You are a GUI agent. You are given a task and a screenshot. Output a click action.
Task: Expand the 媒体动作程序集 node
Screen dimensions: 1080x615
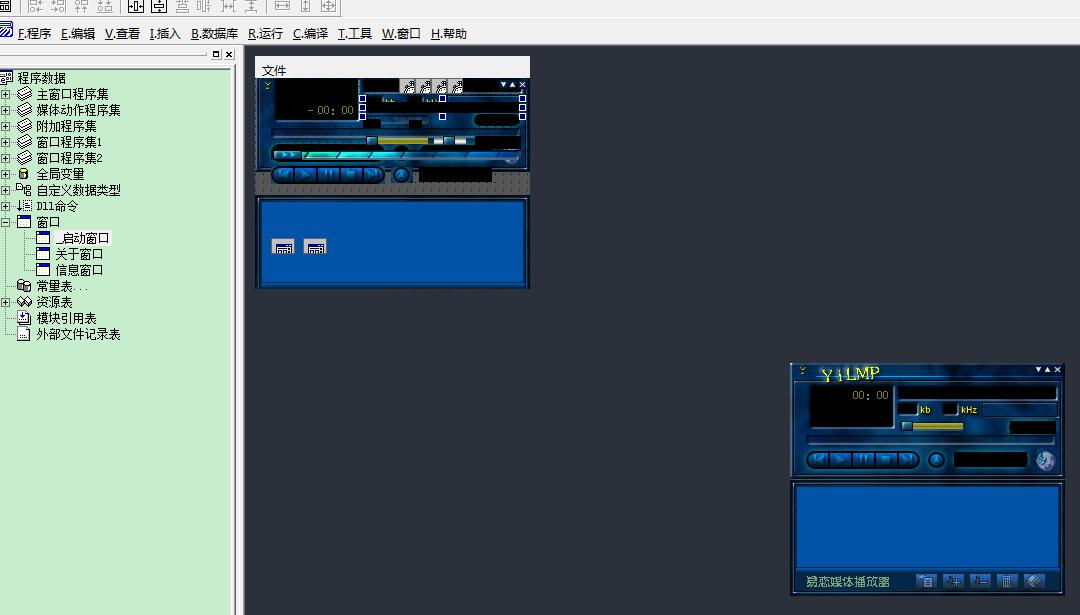[x=6, y=110]
